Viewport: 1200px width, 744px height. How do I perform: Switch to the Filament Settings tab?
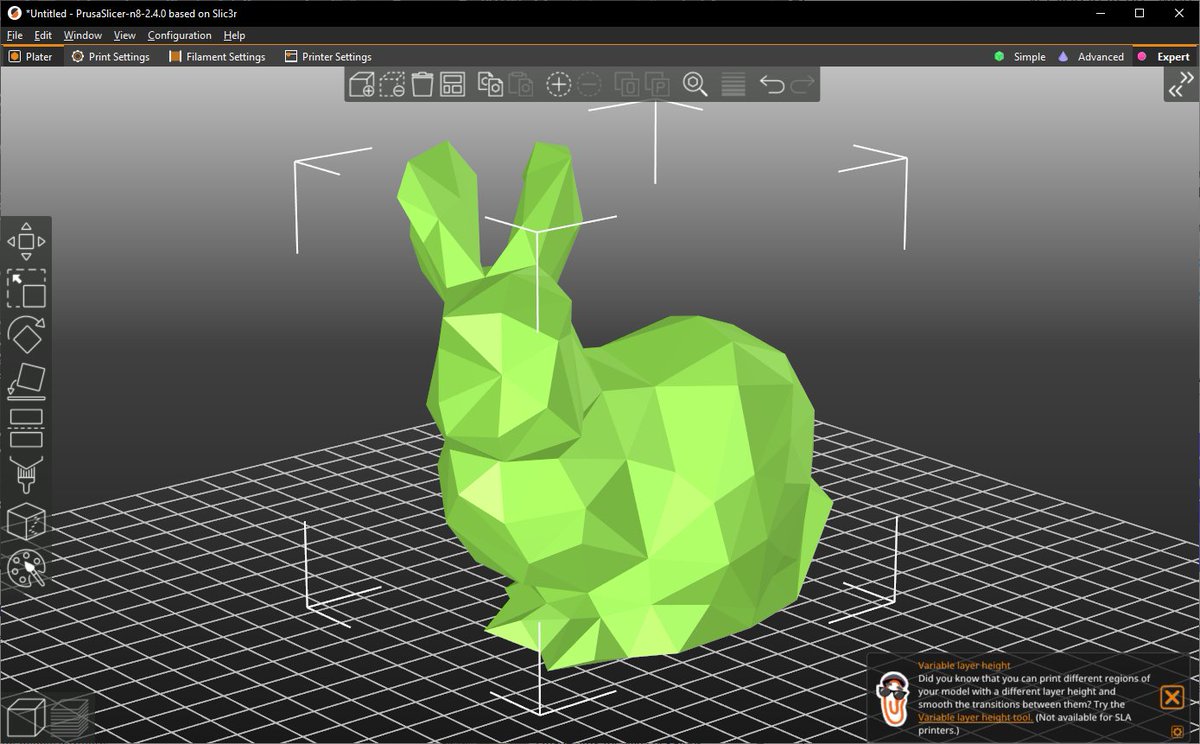pos(217,57)
